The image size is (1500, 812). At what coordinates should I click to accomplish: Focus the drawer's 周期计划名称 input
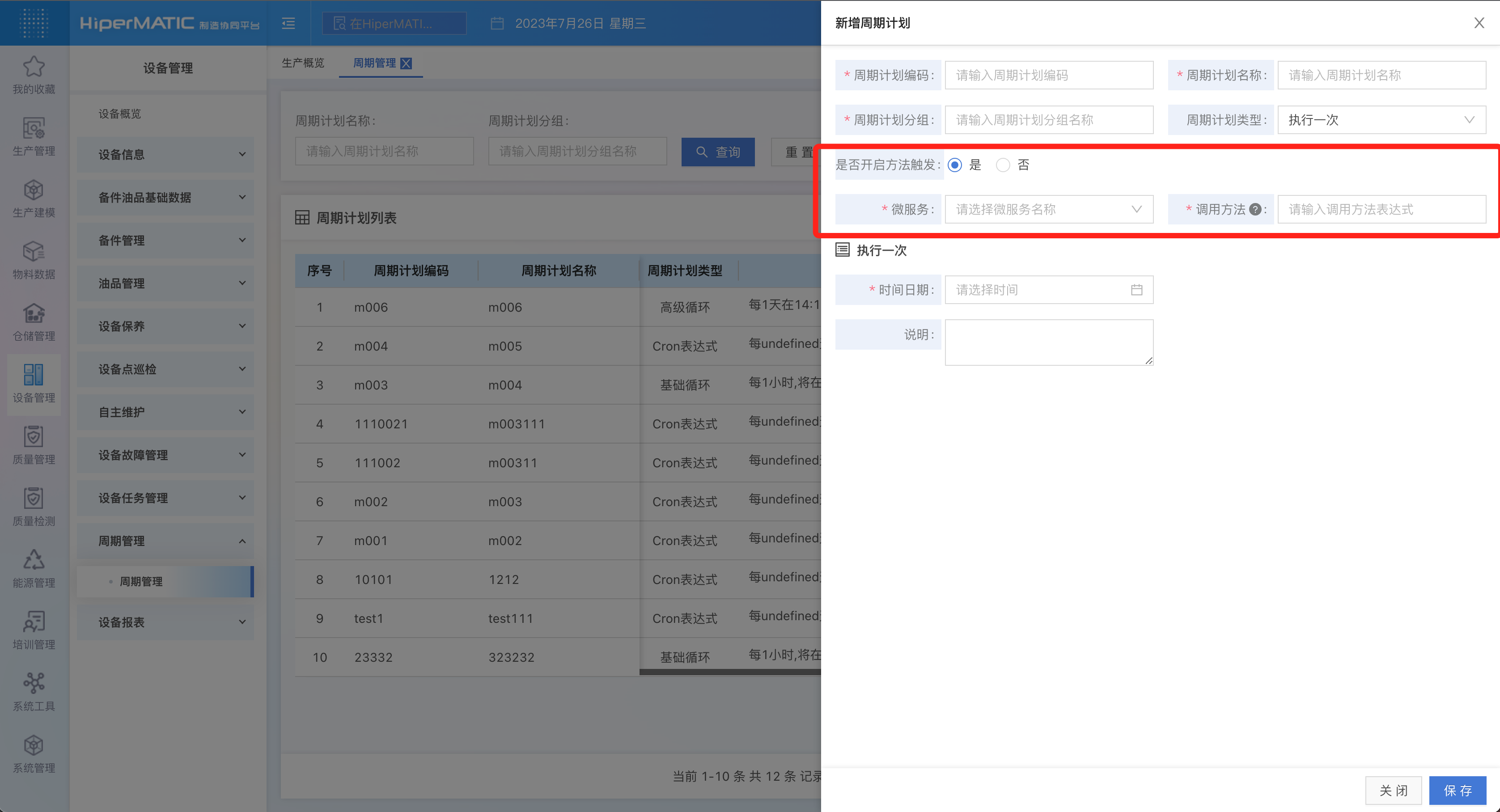click(x=1382, y=75)
